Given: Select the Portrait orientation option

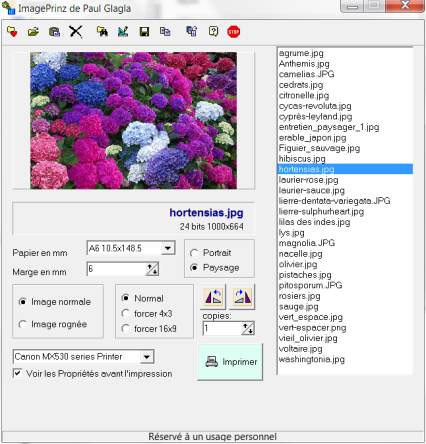Looking at the screenshot, I should pos(194,253).
